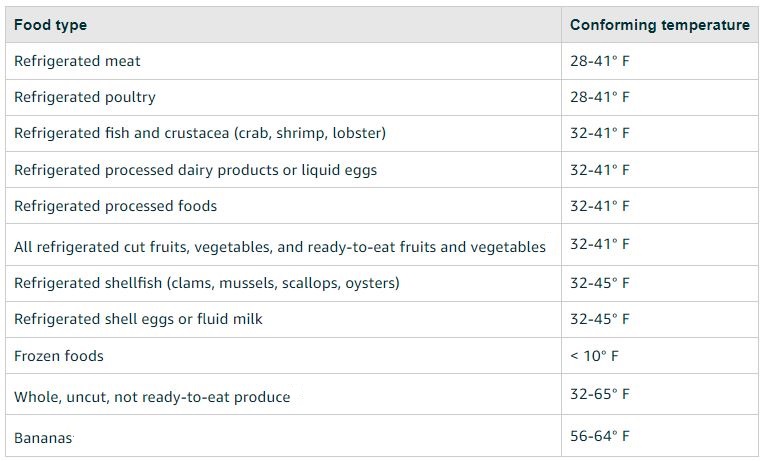Click the temperature value for refrigerated processed foods
The image size is (762, 461).
pos(600,206)
